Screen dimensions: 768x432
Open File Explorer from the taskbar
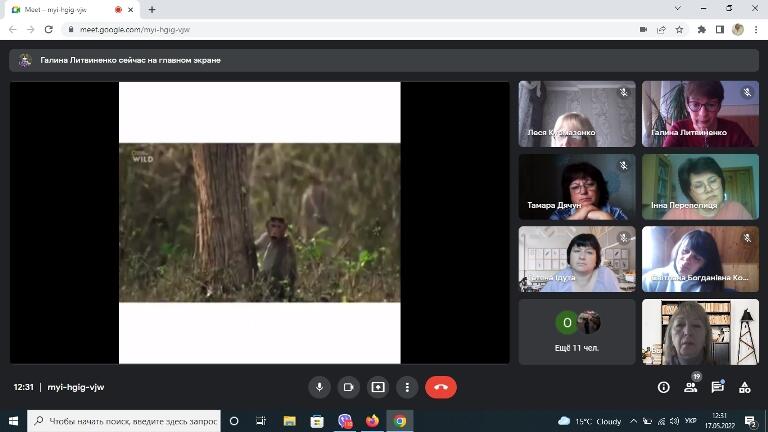(x=289, y=421)
